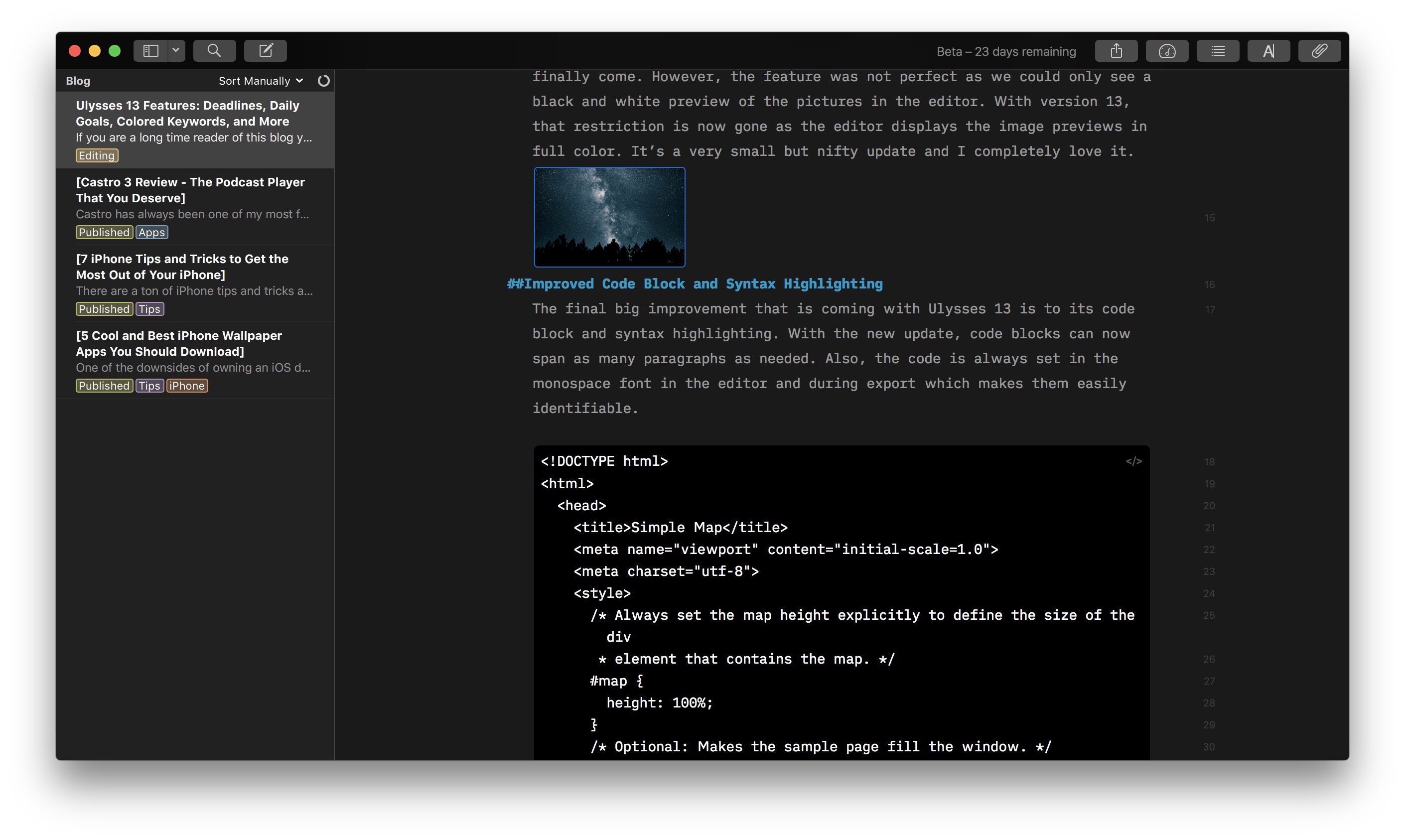Click the Editing keyword tag
Screen dimensions: 1405x840
[97, 155]
